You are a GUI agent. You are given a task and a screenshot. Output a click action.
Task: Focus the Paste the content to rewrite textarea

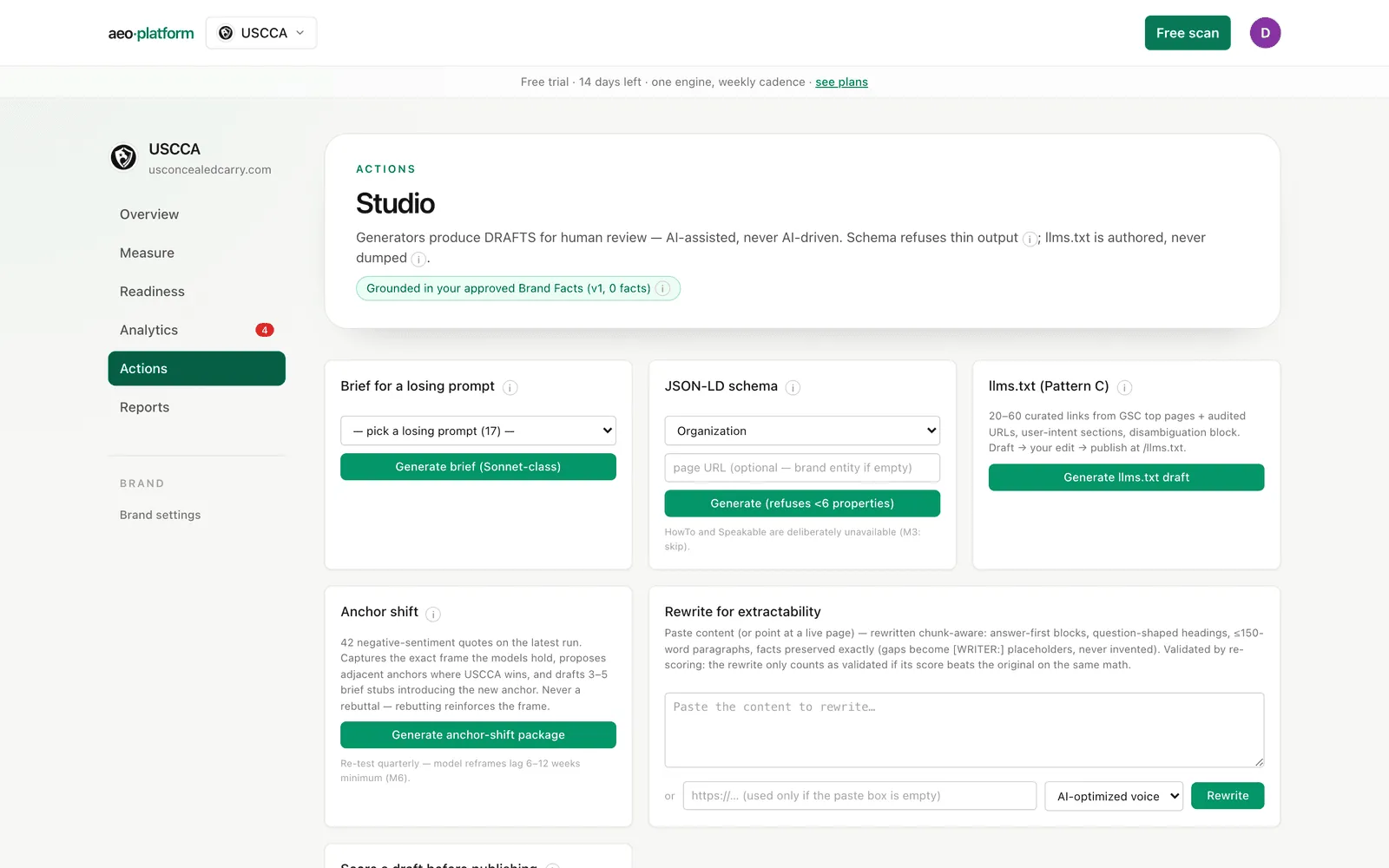click(964, 730)
